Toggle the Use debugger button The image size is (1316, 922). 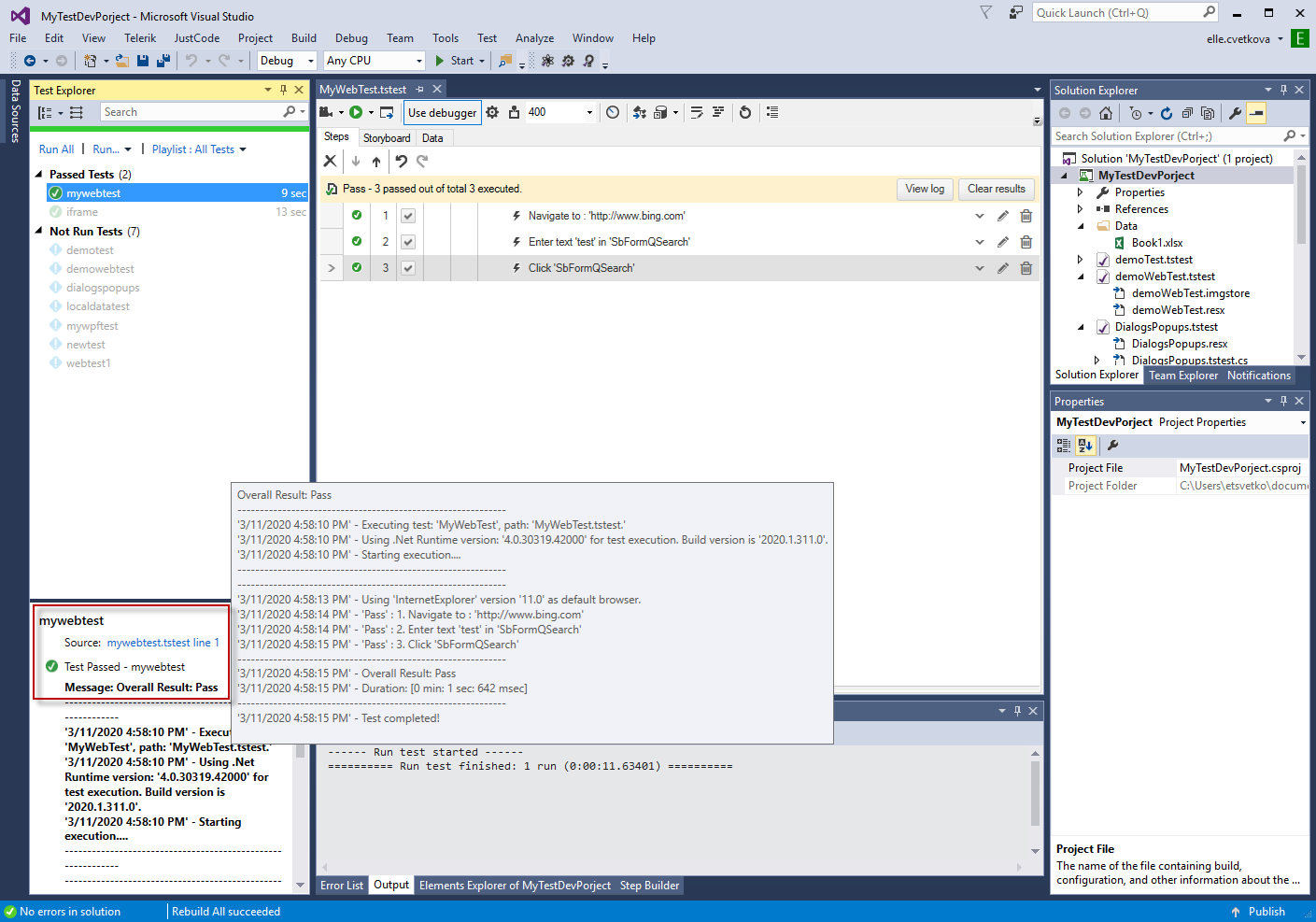point(443,112)
